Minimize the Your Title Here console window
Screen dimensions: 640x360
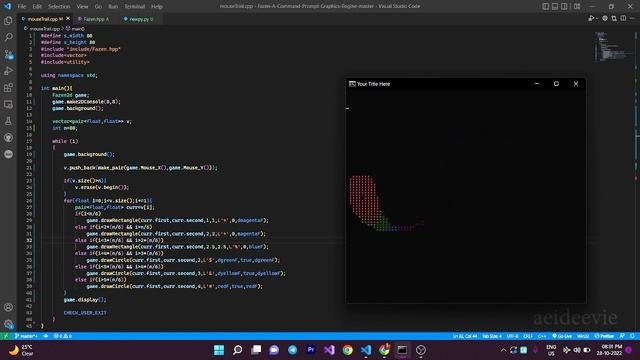(x=537, y=84)
